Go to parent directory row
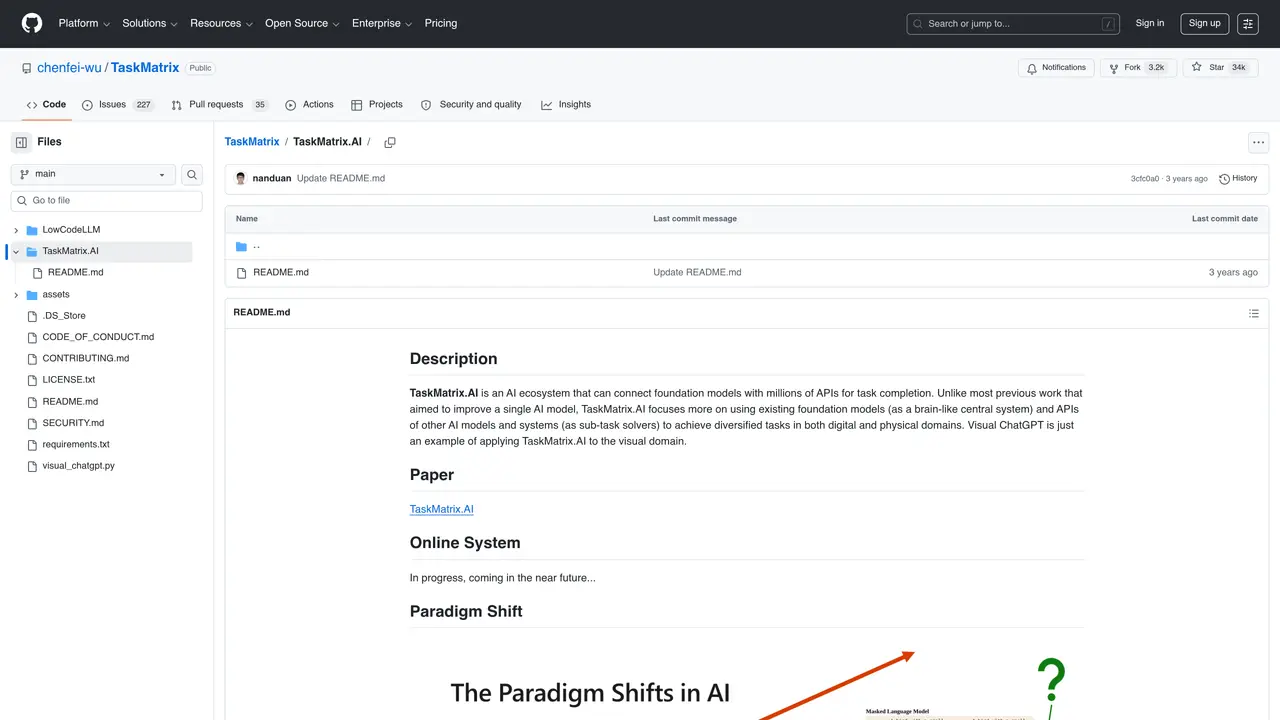Viewport: 1280px width, 720px height. tap(747, 246)
